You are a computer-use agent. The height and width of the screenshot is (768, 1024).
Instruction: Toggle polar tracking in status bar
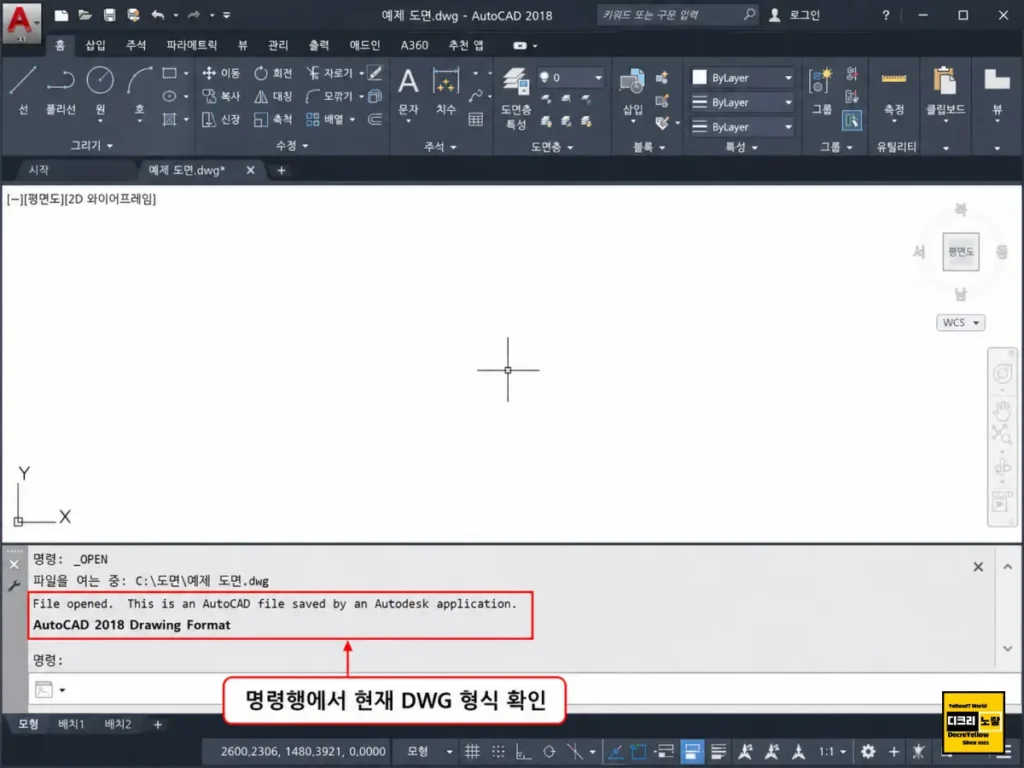pos(549,752)
